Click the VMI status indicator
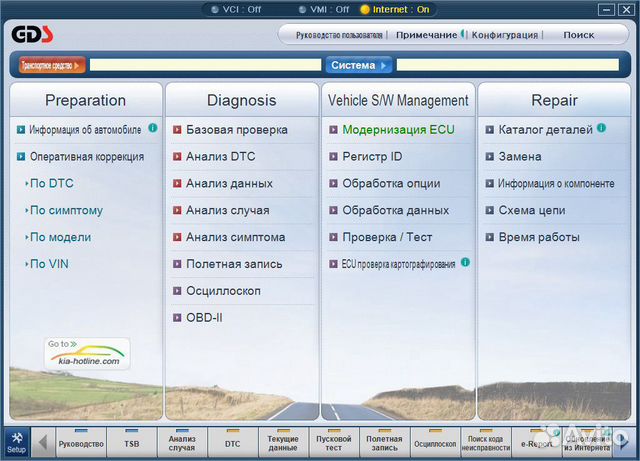 tap(305, 9)
